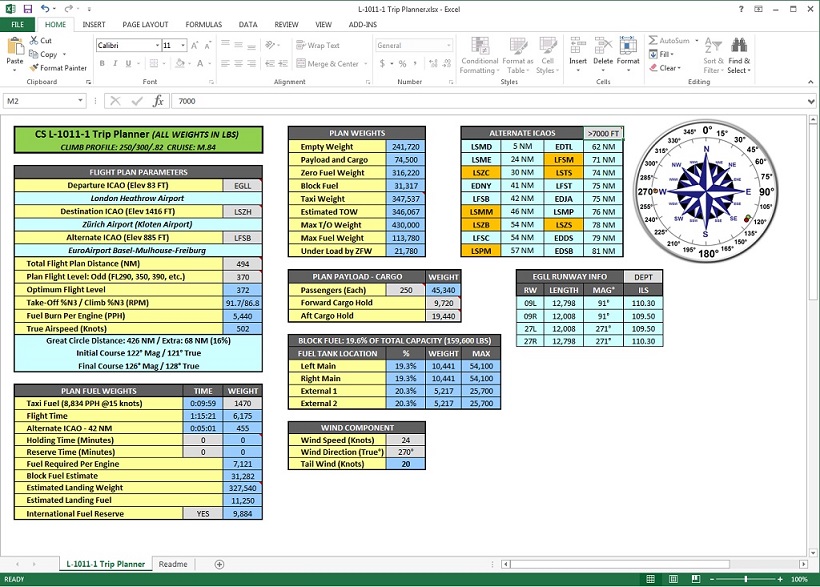
Task: Select the Destination ICAO cell LSZH
Action: click(242, 211)
